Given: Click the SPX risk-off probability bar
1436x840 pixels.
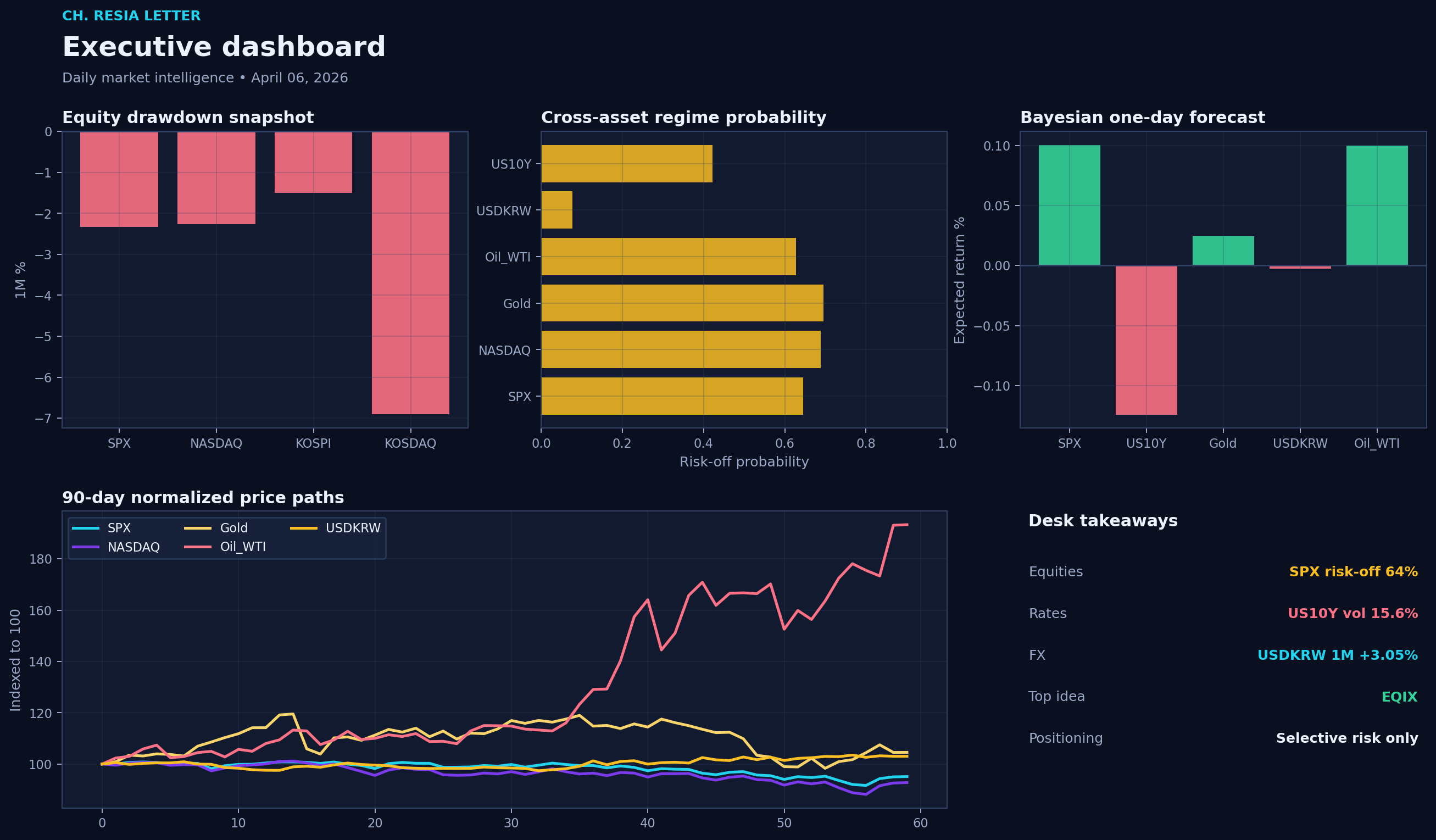Looking at the screenshot, I should pos(672,396).
